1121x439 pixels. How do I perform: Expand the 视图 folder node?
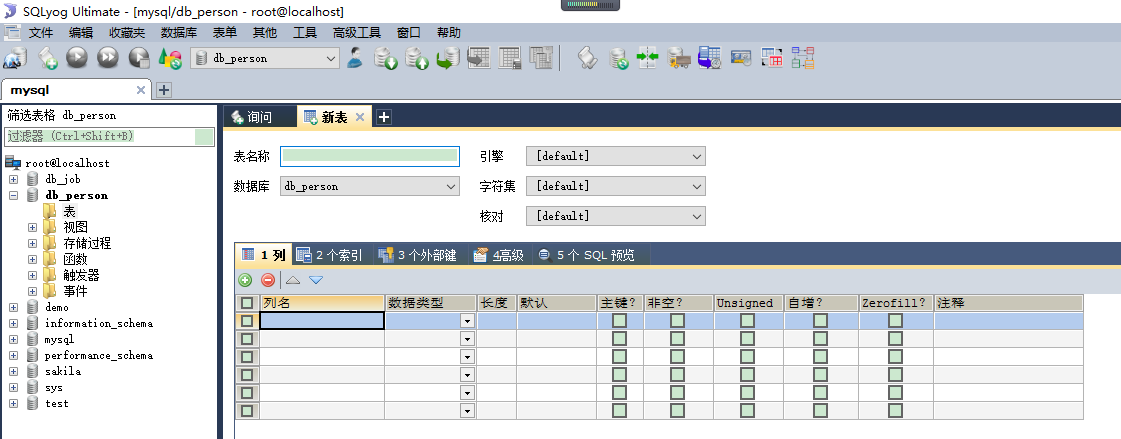32,227
